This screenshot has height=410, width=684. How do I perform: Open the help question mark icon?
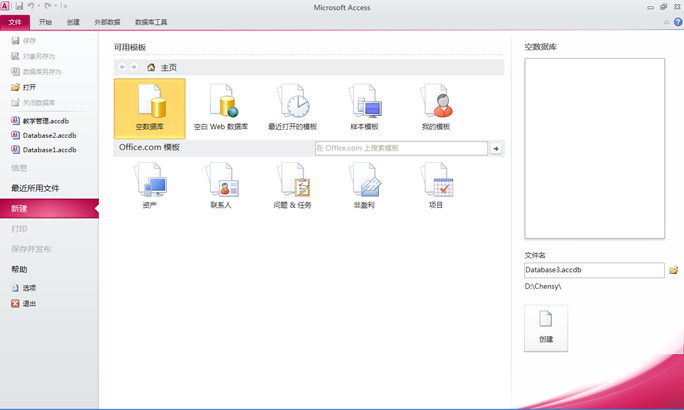click(x=678, y=22)
